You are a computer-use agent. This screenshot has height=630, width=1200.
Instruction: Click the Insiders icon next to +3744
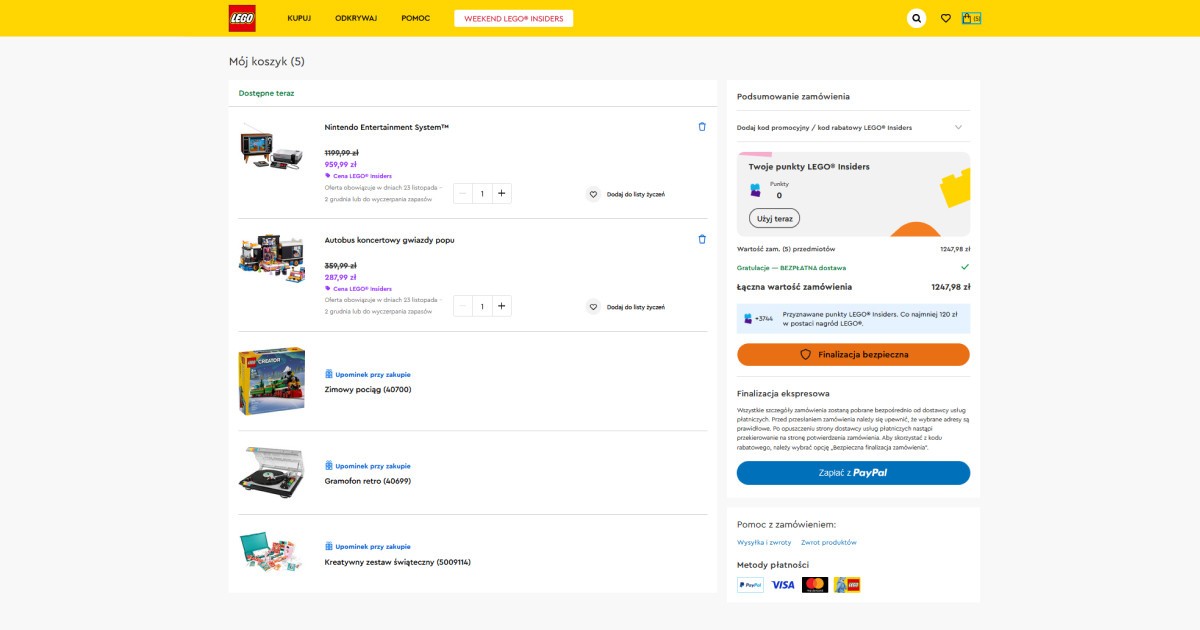(748, 318)
